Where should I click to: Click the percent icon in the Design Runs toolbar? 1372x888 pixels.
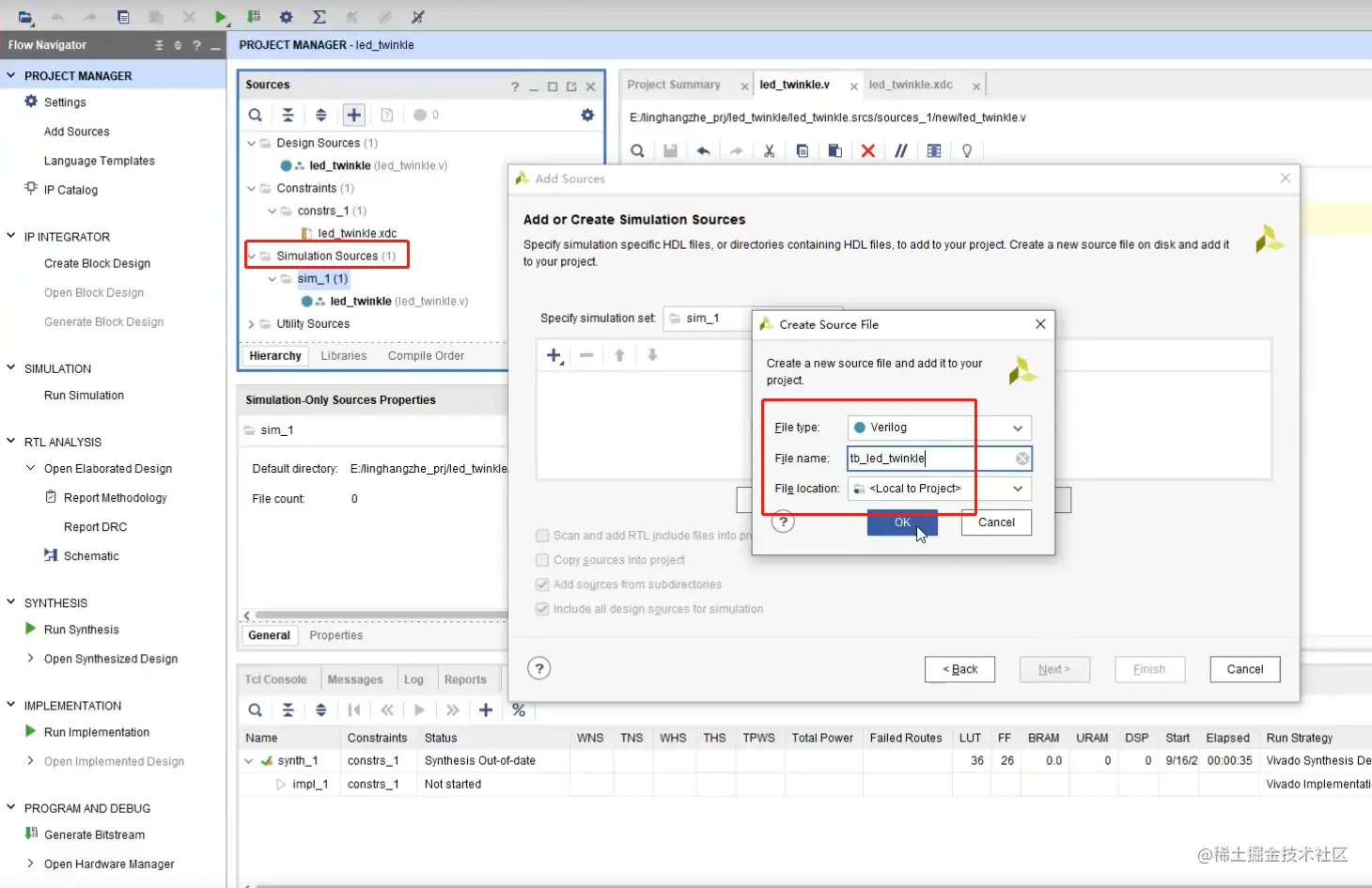(x=519, y=710)
